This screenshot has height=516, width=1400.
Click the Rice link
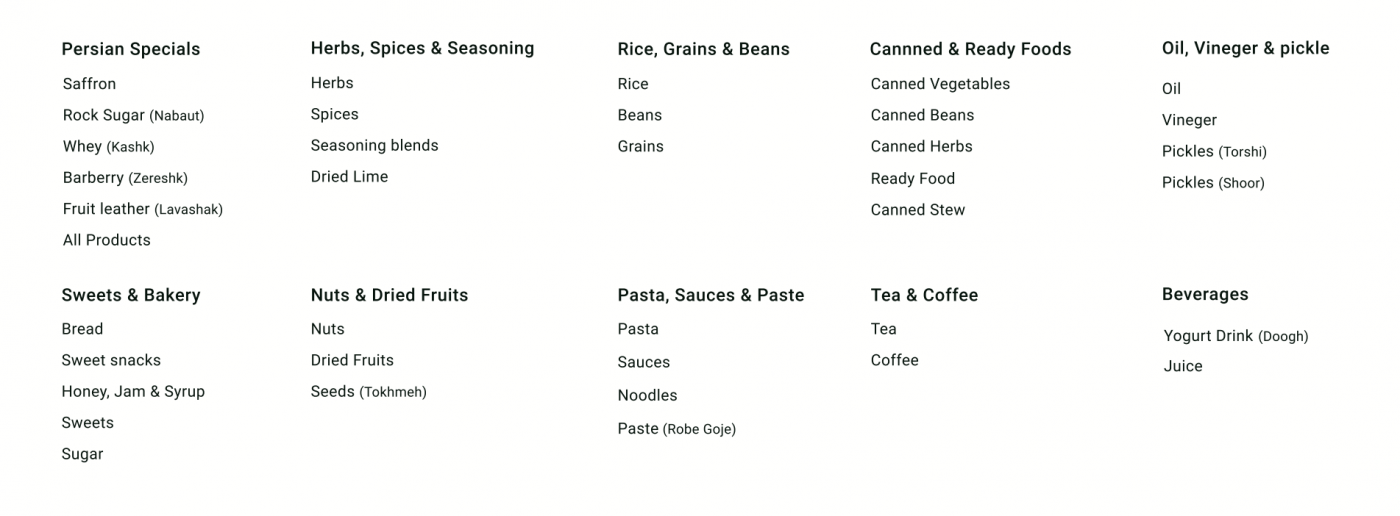coord(633,84)
